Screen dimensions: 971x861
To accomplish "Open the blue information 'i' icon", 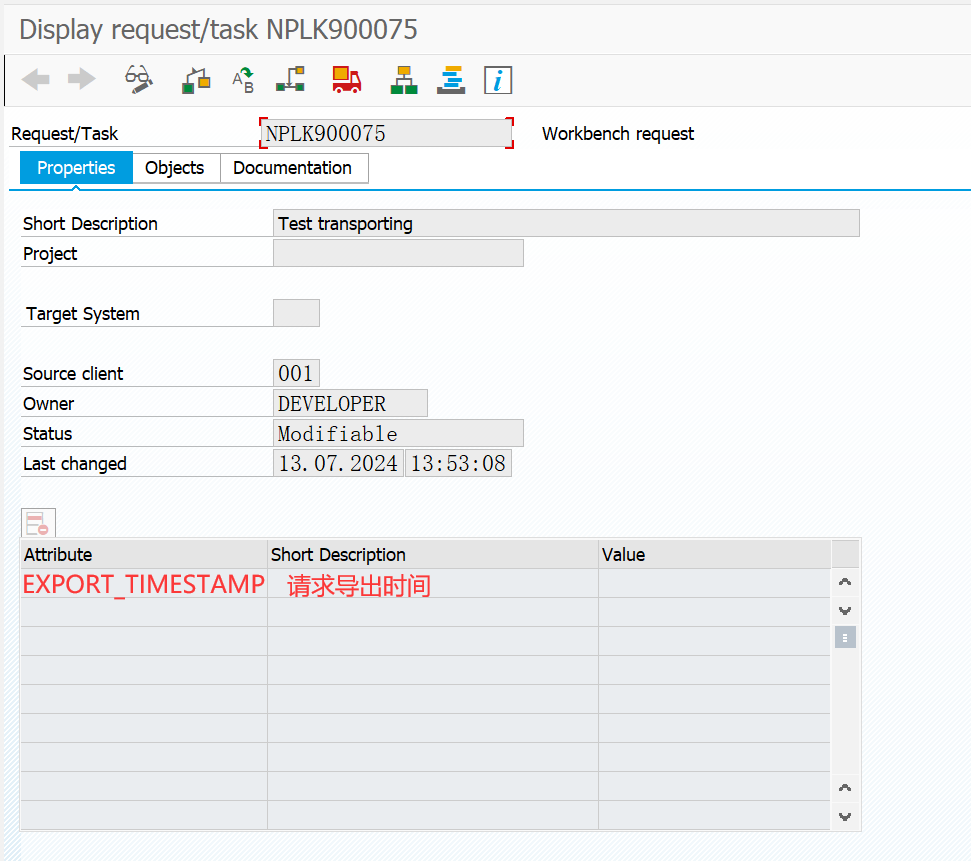I will pyautogui.click(x=498, y=80).
